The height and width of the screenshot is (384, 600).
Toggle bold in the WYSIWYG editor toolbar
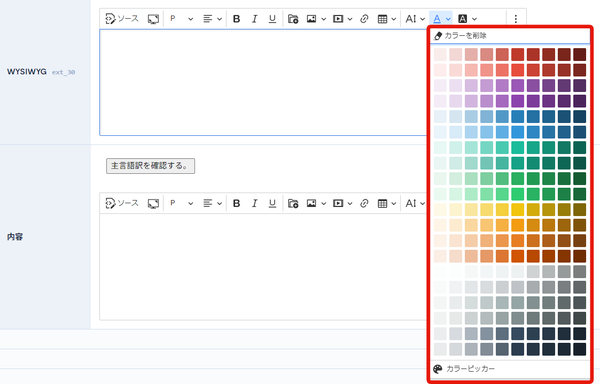[x=236, y=19]
